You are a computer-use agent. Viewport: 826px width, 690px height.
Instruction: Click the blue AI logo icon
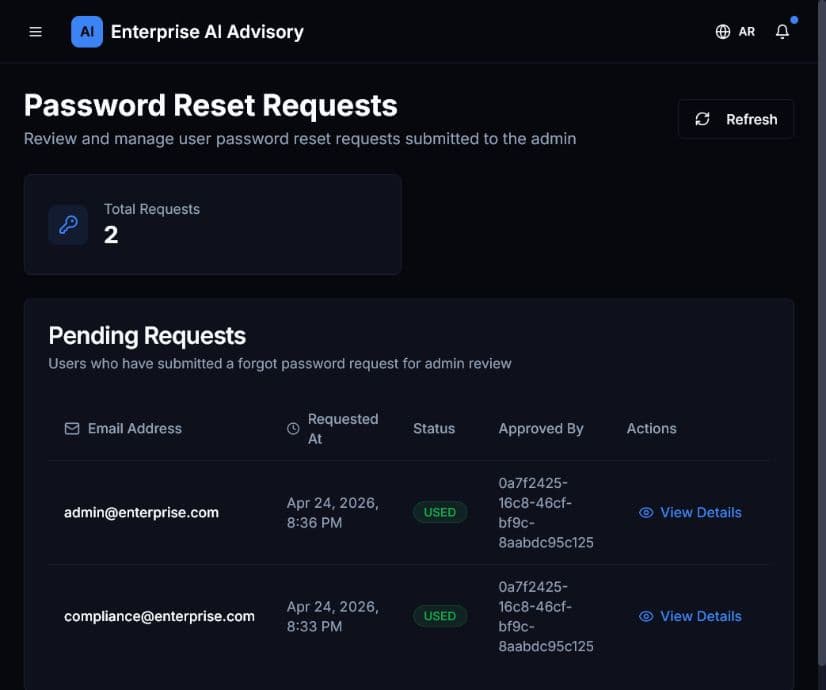pyautogui.click(x=87, y=32)
